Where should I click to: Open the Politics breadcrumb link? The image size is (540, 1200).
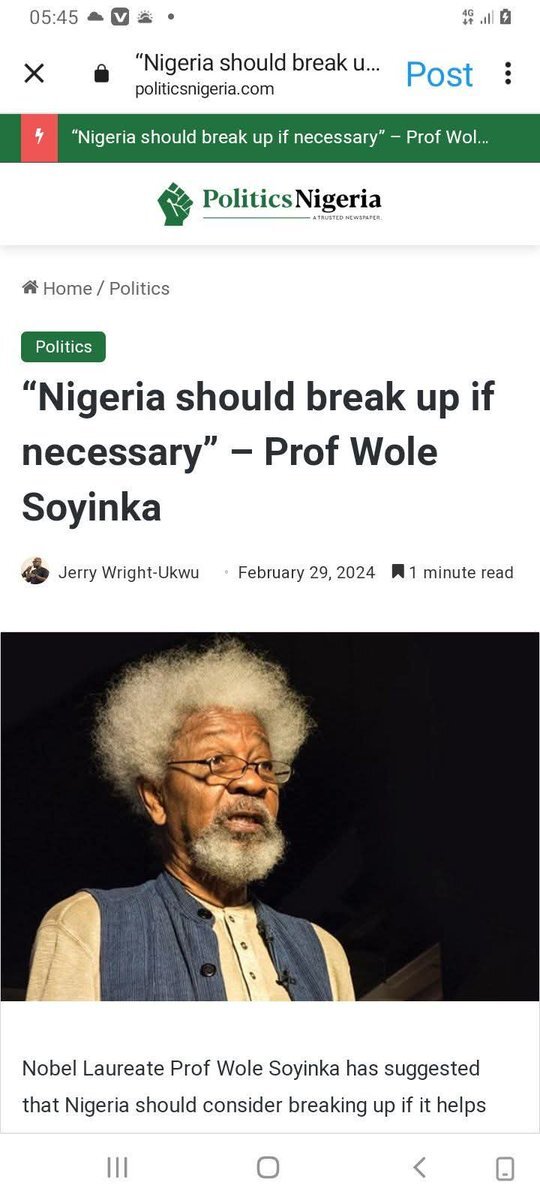click(x=139, y=288)
